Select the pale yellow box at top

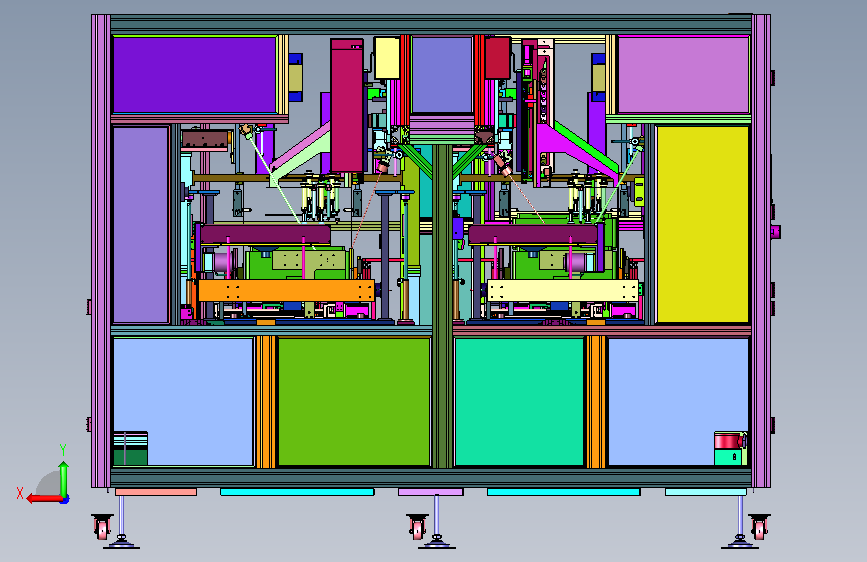pos(387,58)
